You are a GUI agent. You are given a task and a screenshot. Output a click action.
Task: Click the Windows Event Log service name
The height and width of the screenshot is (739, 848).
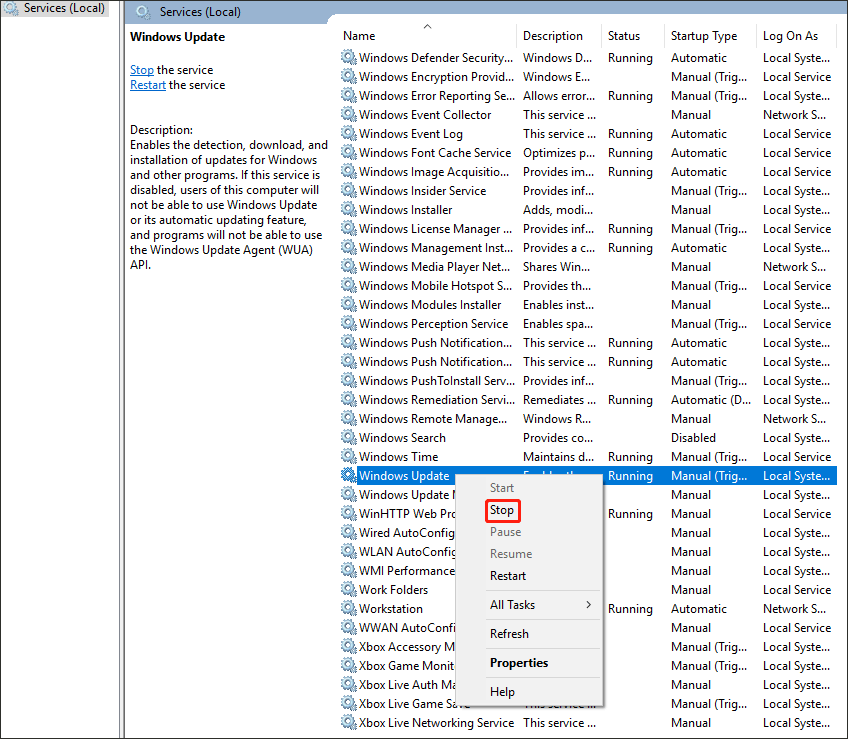point(410,134)
